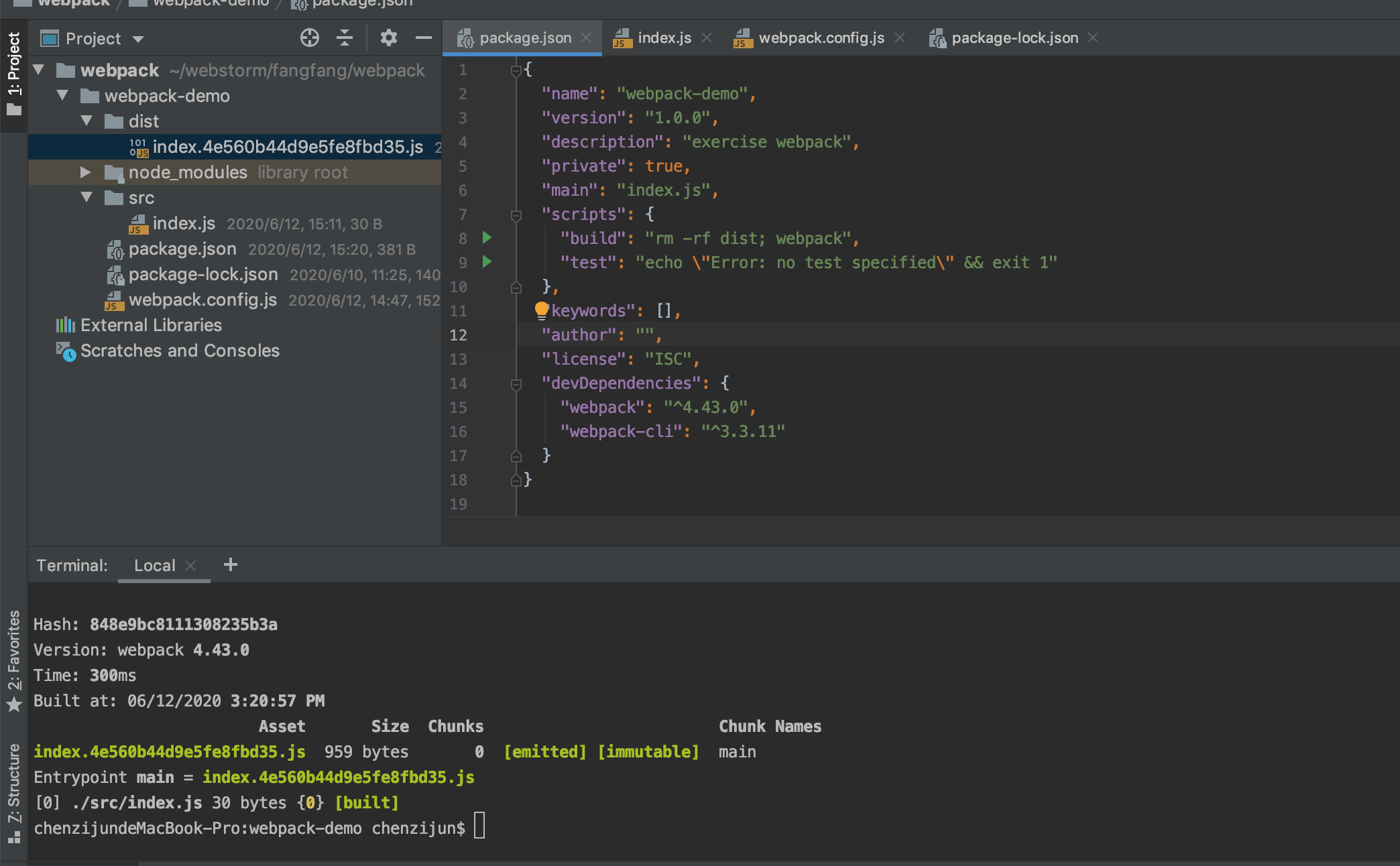Select dist/index.4e560b44d9e5fe8fbd35.js file
Image resolution: width=1400 pixels, height=866 pixels.
pos(235,147)
